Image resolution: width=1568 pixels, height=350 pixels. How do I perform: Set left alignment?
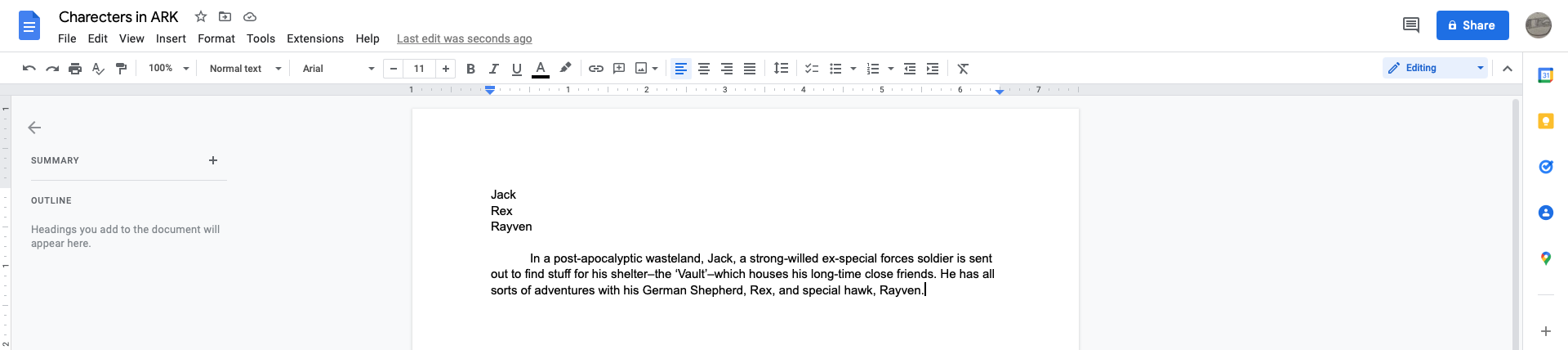(x=680, y=69)
